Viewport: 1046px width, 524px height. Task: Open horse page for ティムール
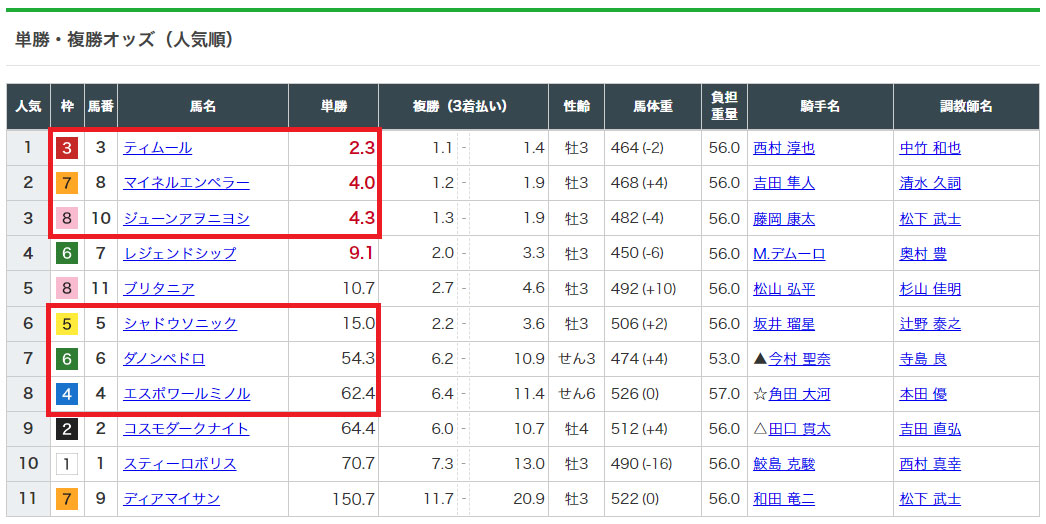click(x=157, y=148)
